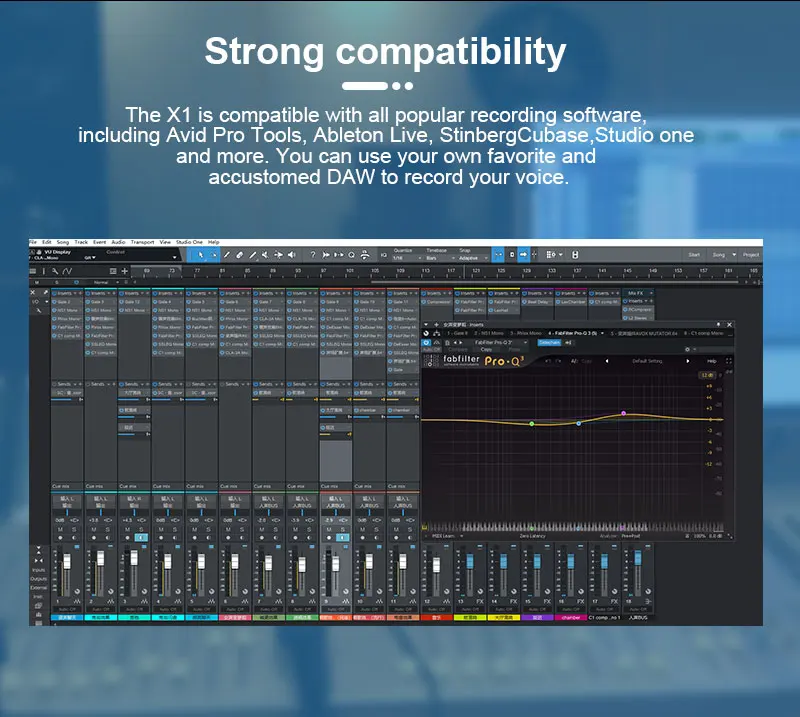Click the green EQ band node
The width and height of the screenshot is (800, 717).
tap(532, 424)
